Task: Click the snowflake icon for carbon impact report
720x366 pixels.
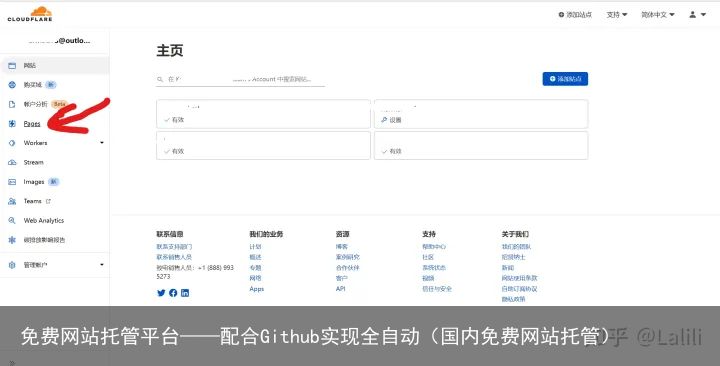Action: [12, 240]
